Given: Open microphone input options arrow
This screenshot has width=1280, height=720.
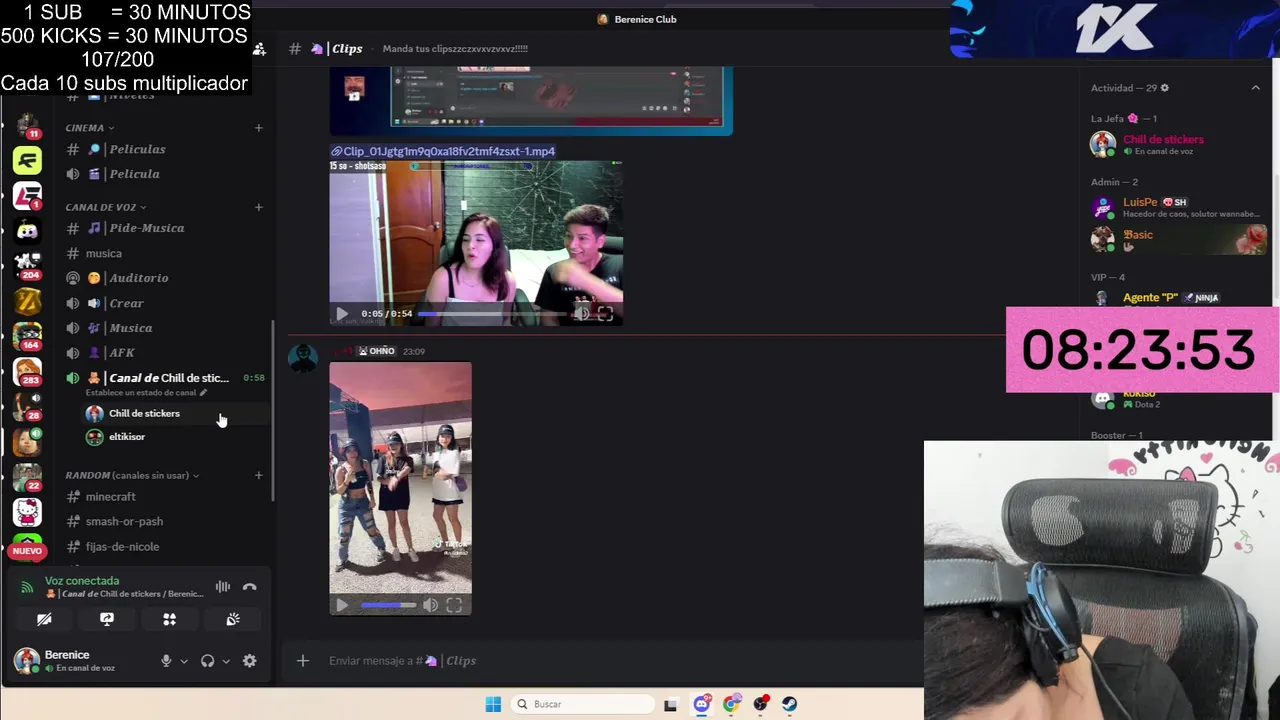Looking at the screenshot, I should coord(184,661).
